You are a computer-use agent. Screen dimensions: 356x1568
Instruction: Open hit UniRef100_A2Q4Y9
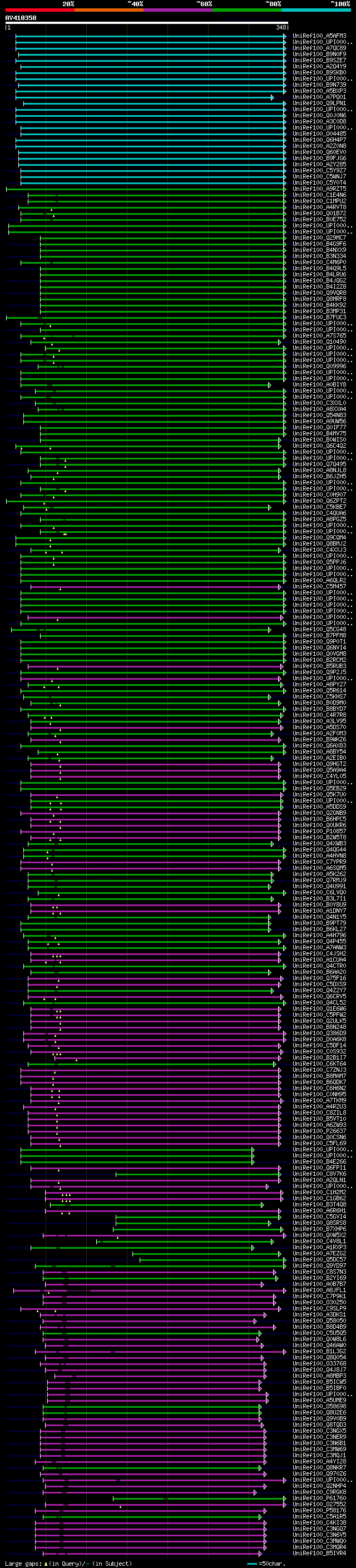[x=319, y=66]
